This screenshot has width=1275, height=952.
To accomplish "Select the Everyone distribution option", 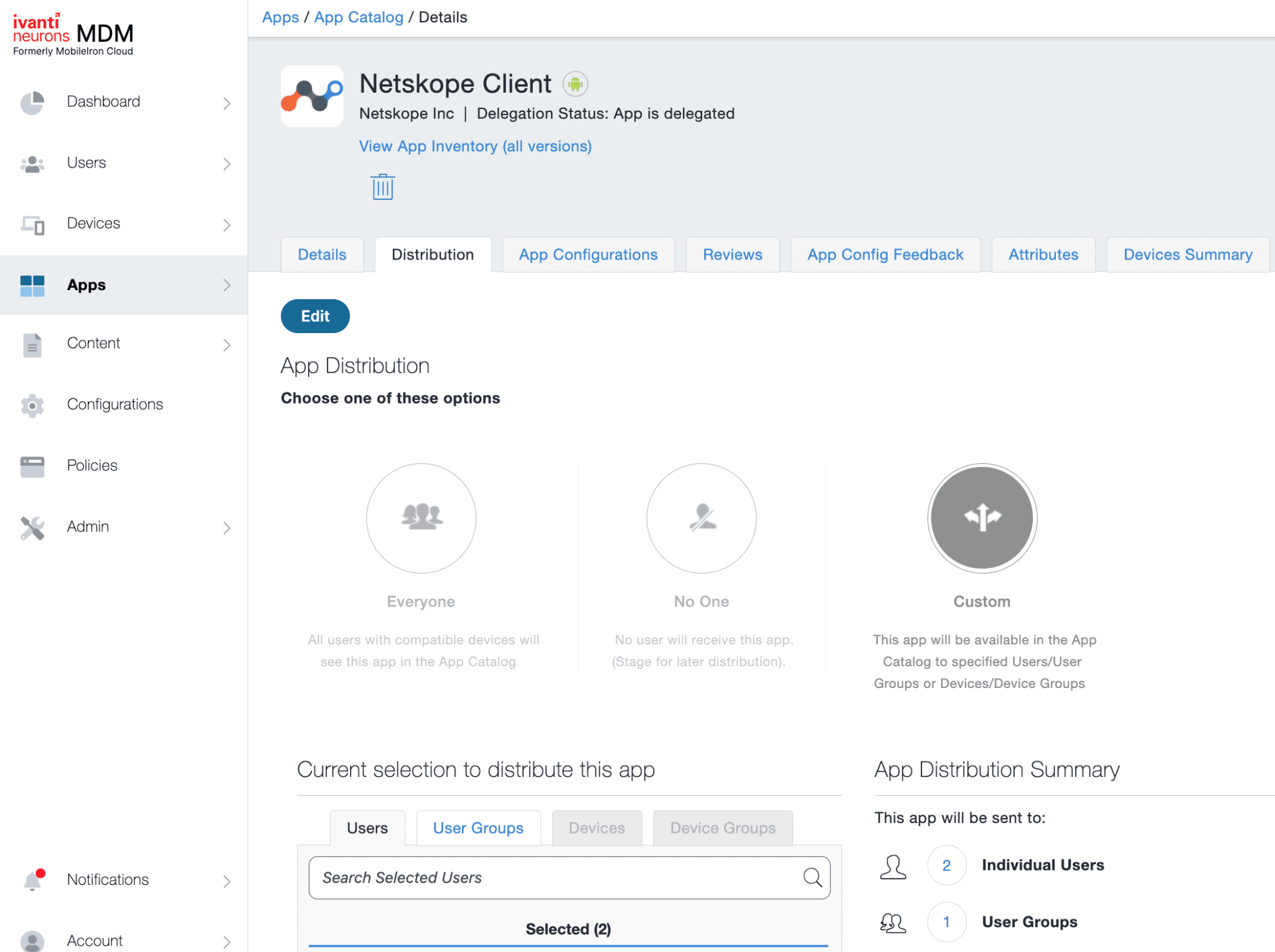I will (421, 519).
